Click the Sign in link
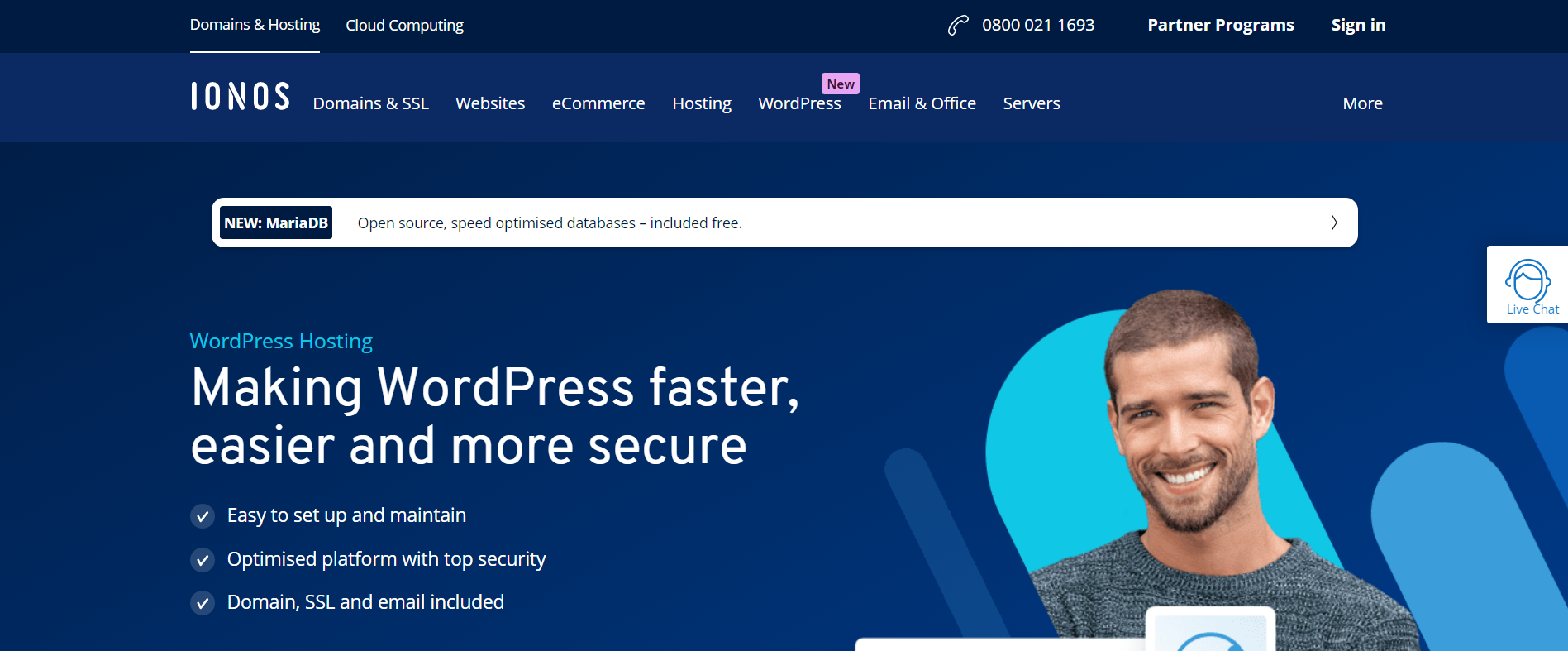The image size is (1568, 651). click(x=1358, y=25)
